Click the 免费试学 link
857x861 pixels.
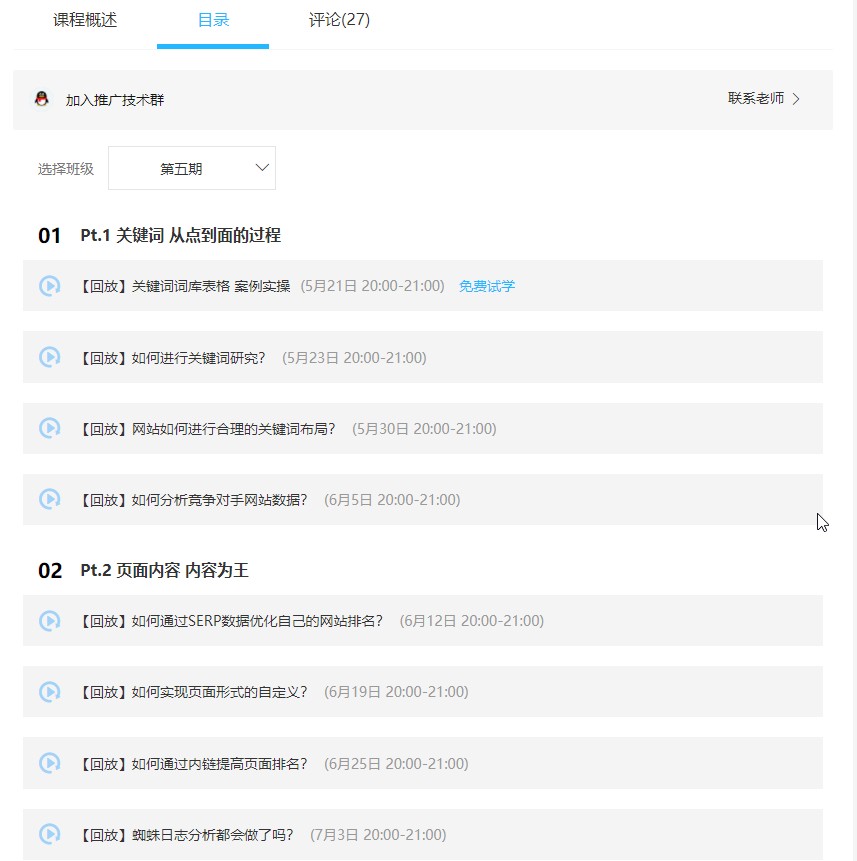(x=487, y=286)
